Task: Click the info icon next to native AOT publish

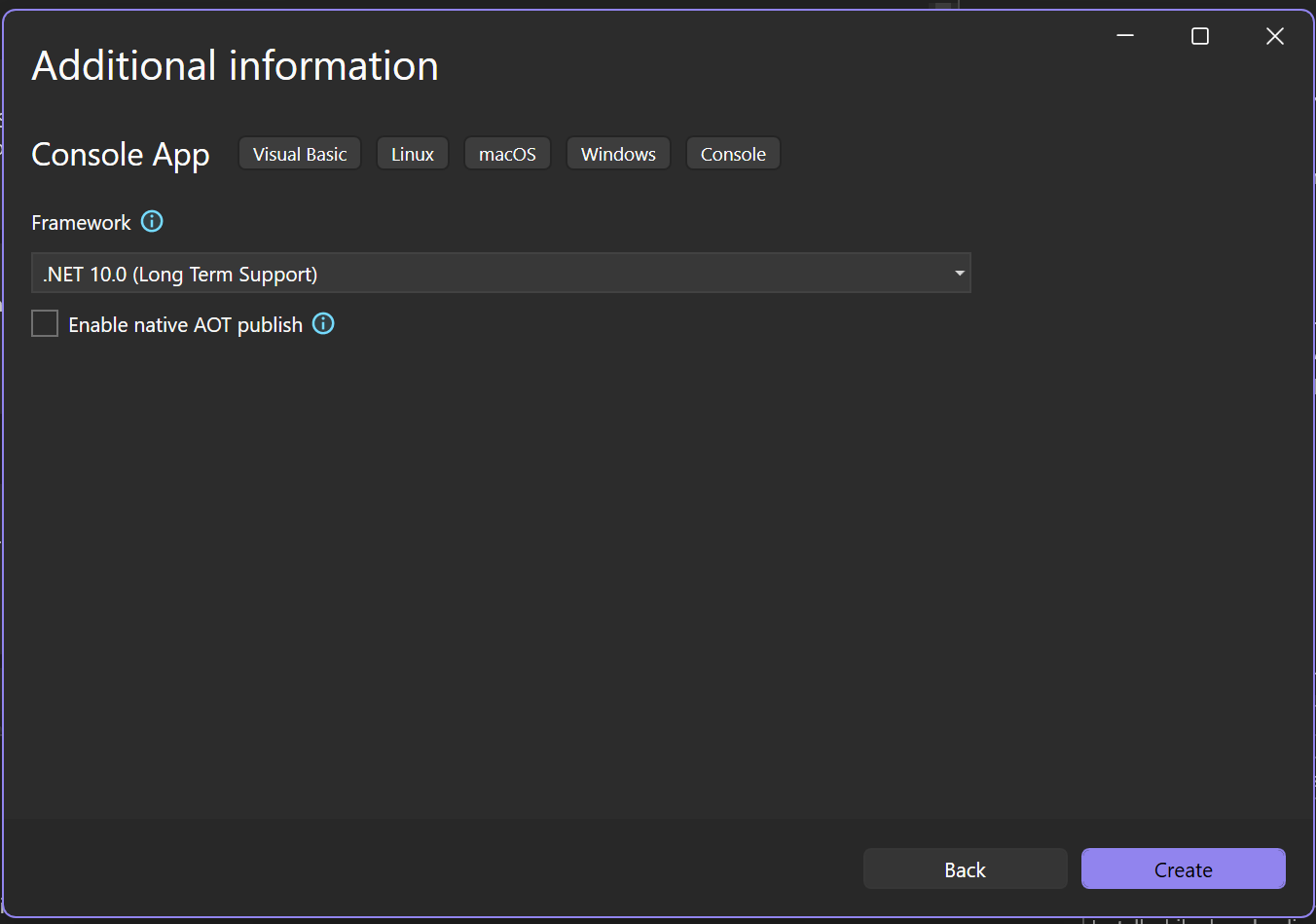Action: 322,323
